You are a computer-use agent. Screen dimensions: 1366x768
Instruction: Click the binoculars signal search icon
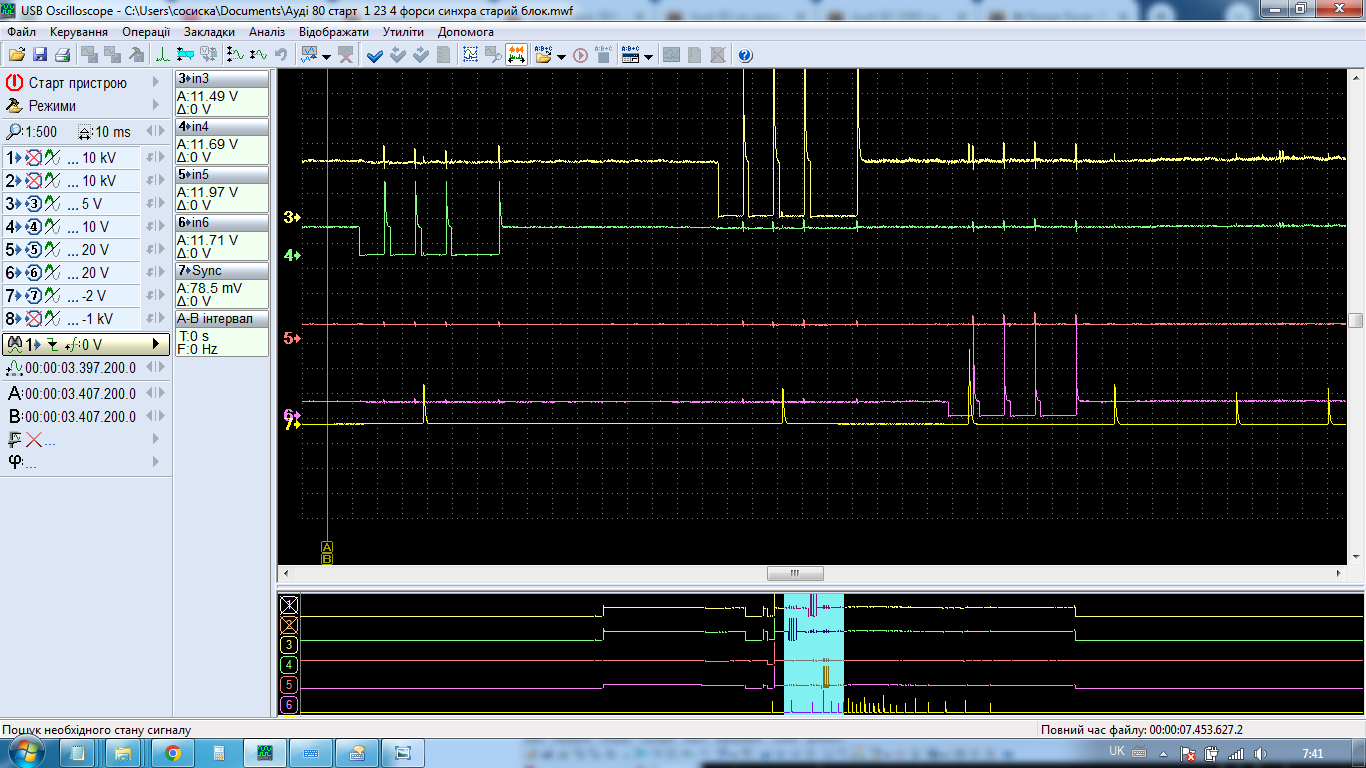pos(14,344)
